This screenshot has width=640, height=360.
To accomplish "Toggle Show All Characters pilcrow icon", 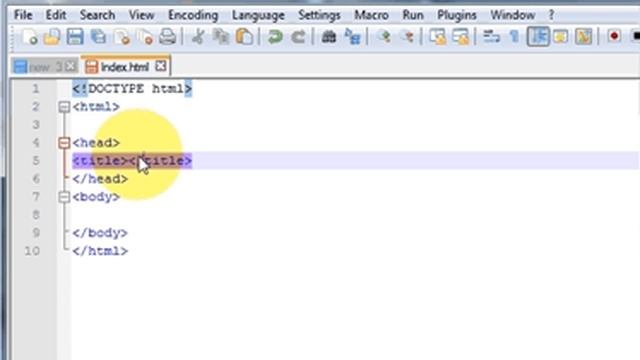I will click(514, 37).
